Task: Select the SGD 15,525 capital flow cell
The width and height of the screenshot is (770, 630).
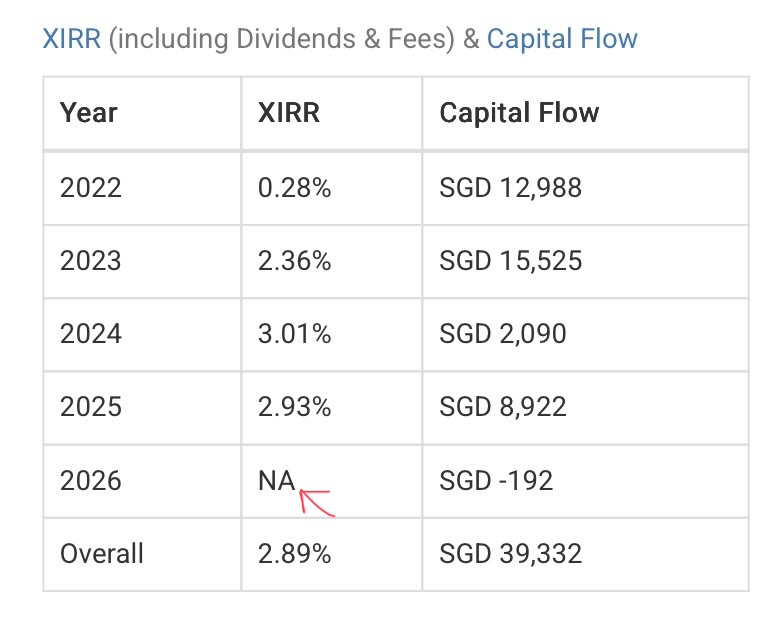Action: [510, 260]
